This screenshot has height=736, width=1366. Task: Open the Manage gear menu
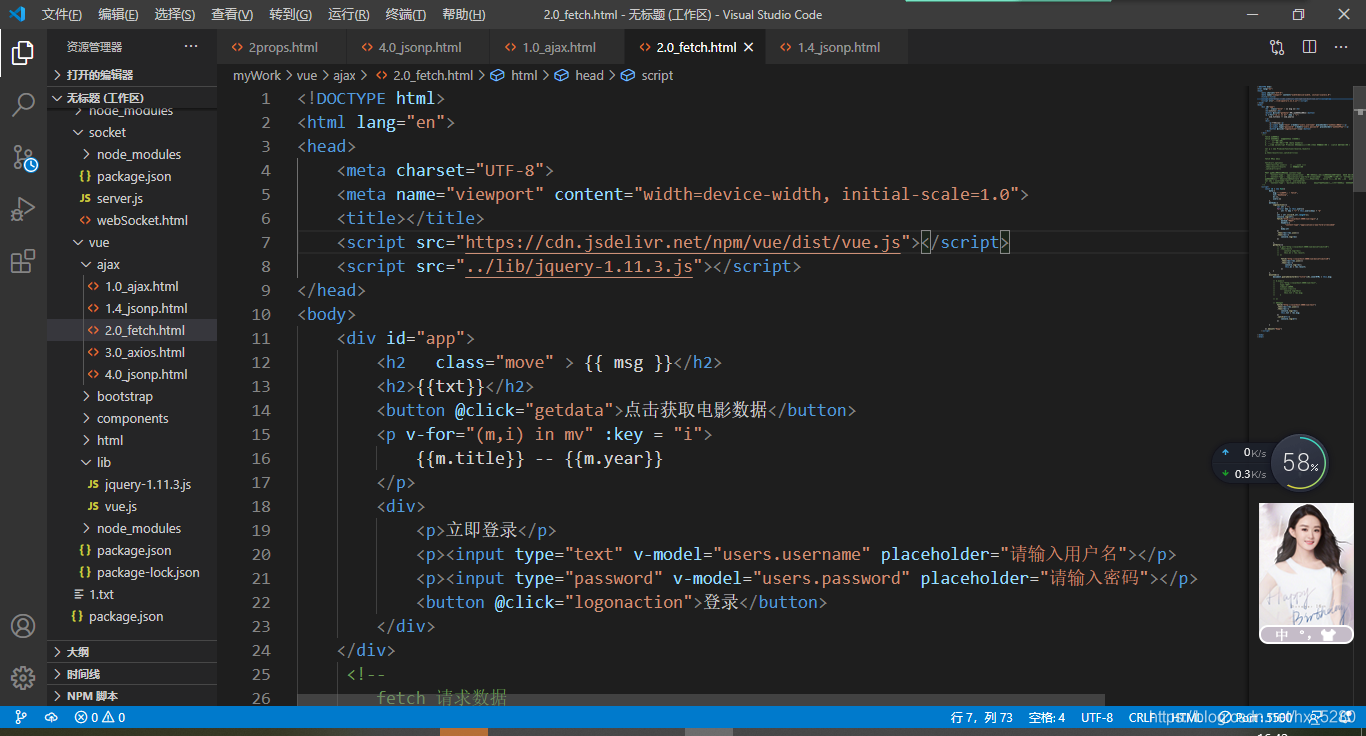[x=23, y=678]
